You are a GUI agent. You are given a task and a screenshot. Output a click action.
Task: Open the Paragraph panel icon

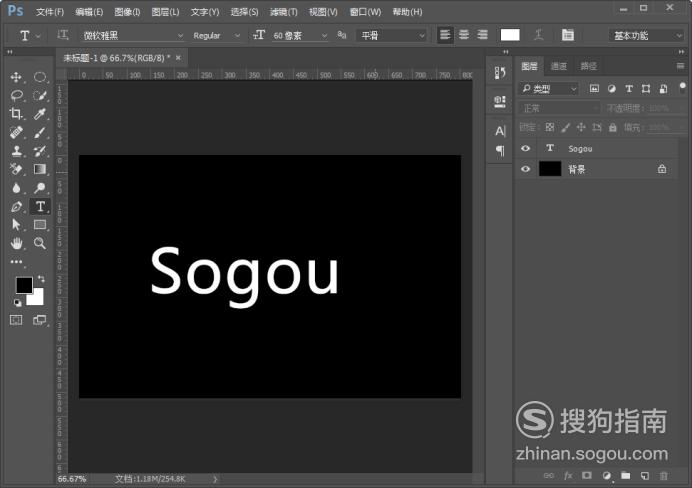(x=500, y=151)
